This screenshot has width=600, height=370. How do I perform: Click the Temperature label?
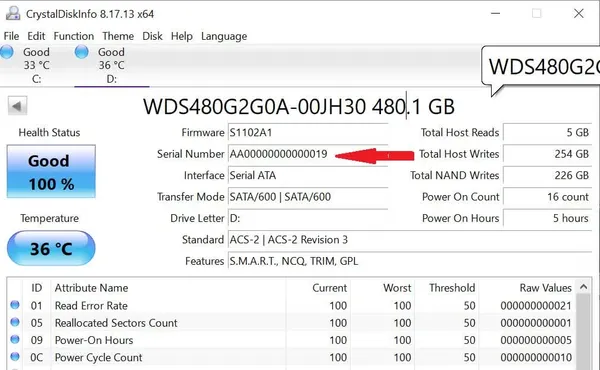click(x=49, y=218)
